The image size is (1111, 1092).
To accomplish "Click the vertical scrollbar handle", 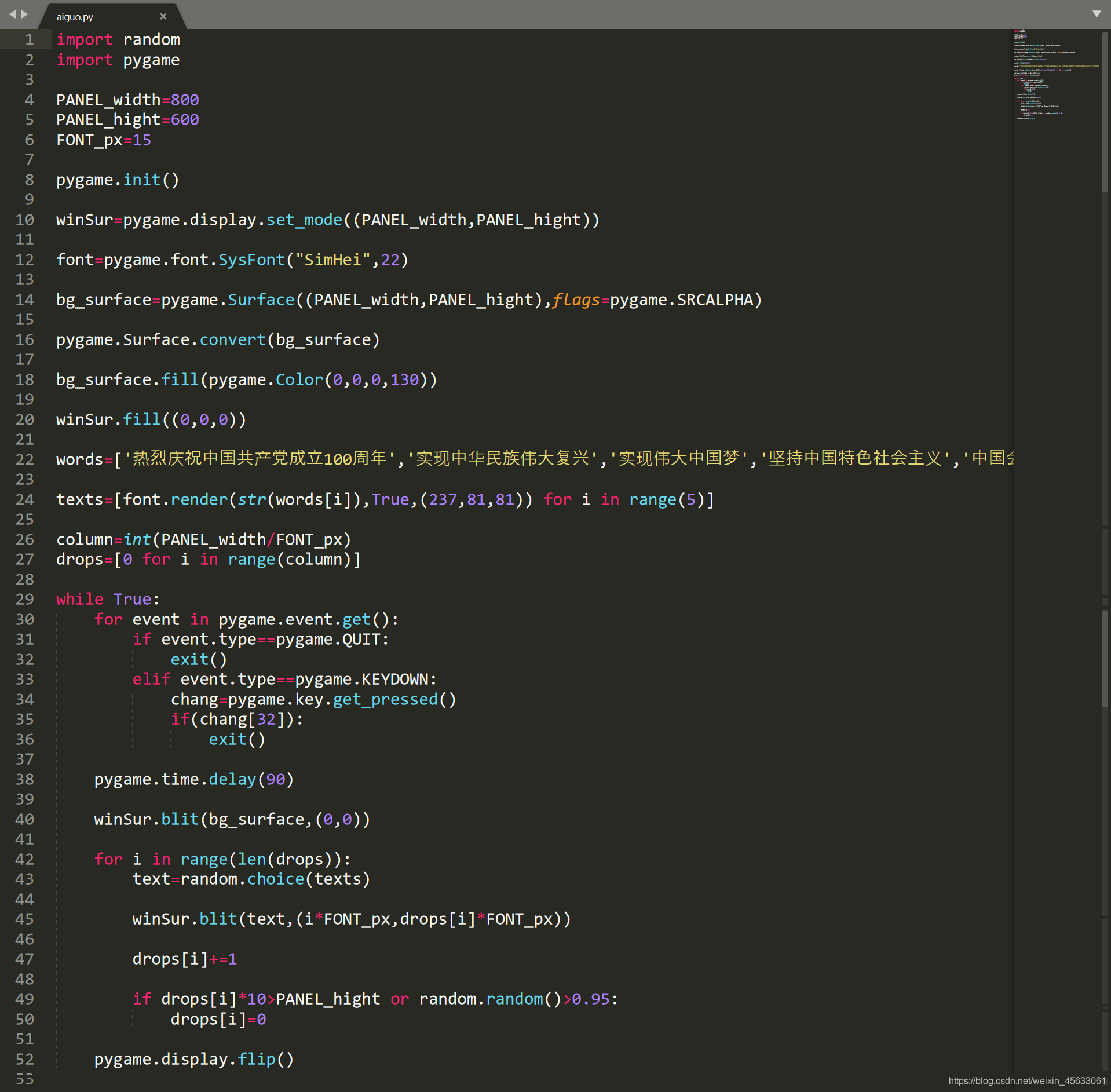I will (1105, 111).
